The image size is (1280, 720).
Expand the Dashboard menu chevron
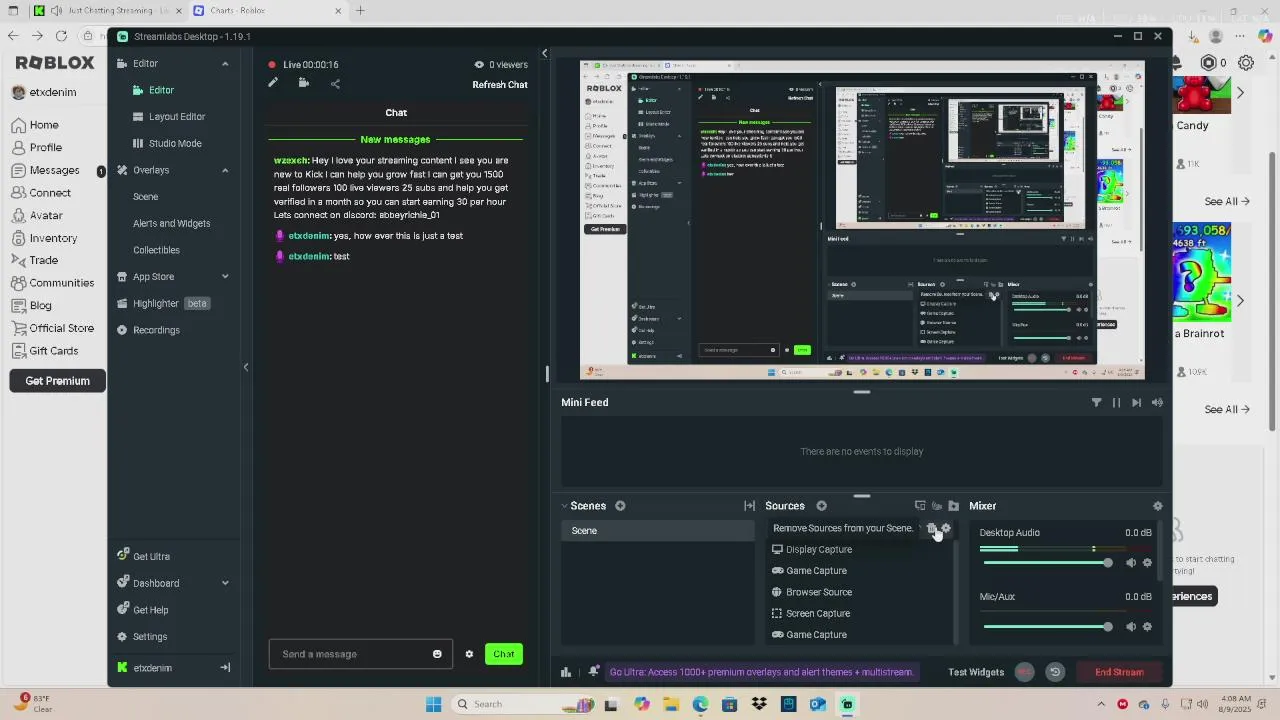point(225,583)
